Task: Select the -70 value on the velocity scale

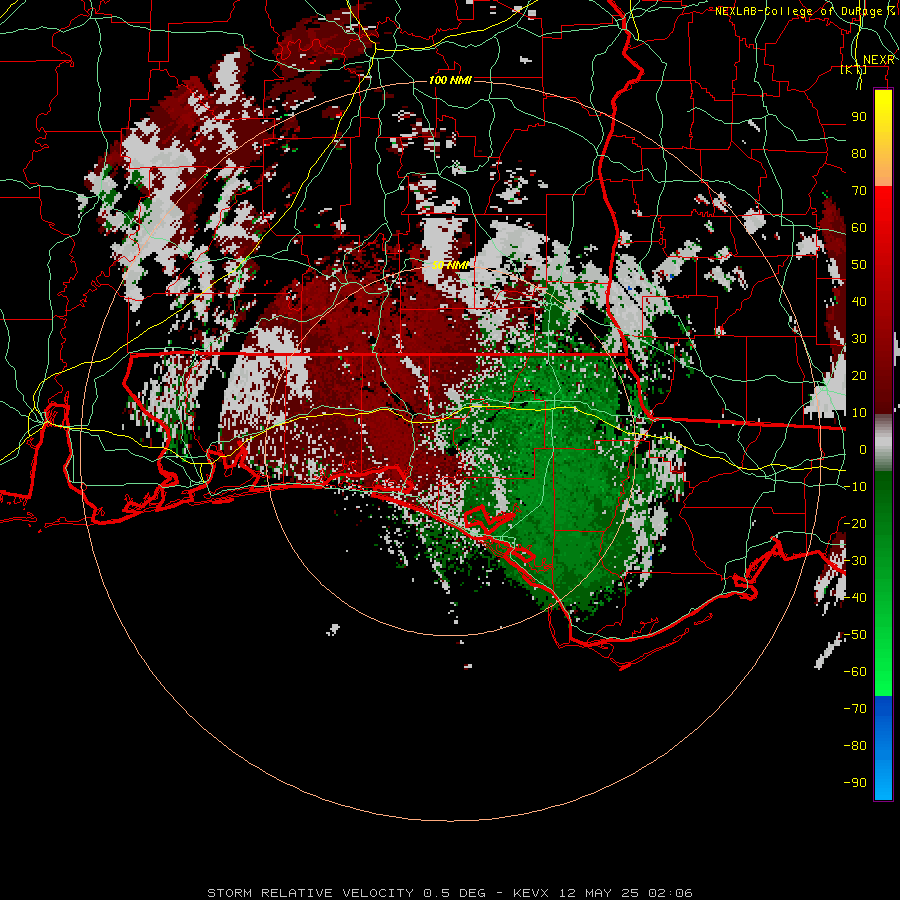Action: click(855, 709)
